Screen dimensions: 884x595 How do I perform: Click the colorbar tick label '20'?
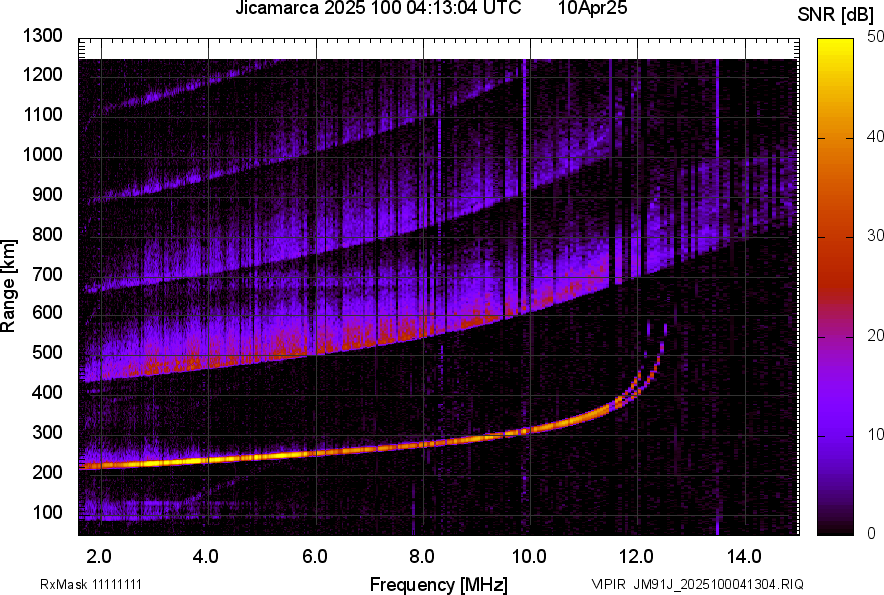[876, 336]
